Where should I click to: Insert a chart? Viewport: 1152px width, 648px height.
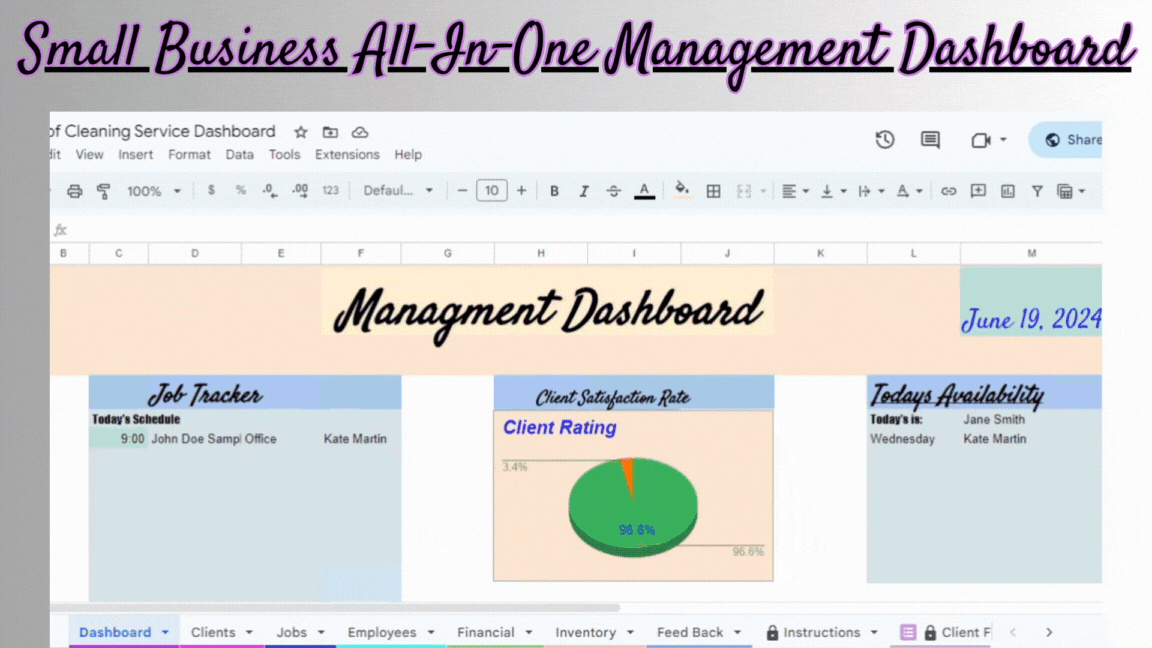[1007, 191]
